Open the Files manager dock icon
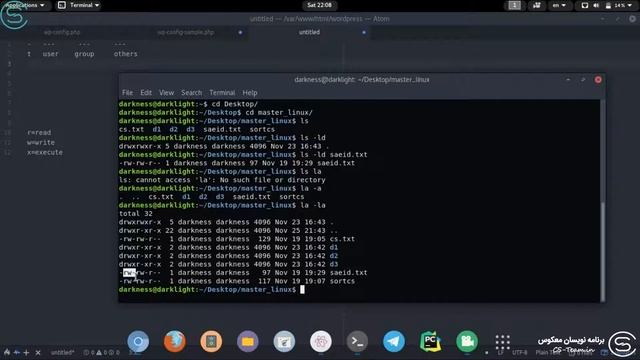Screen dimensions: 640x360 click(x=248, y=341)
